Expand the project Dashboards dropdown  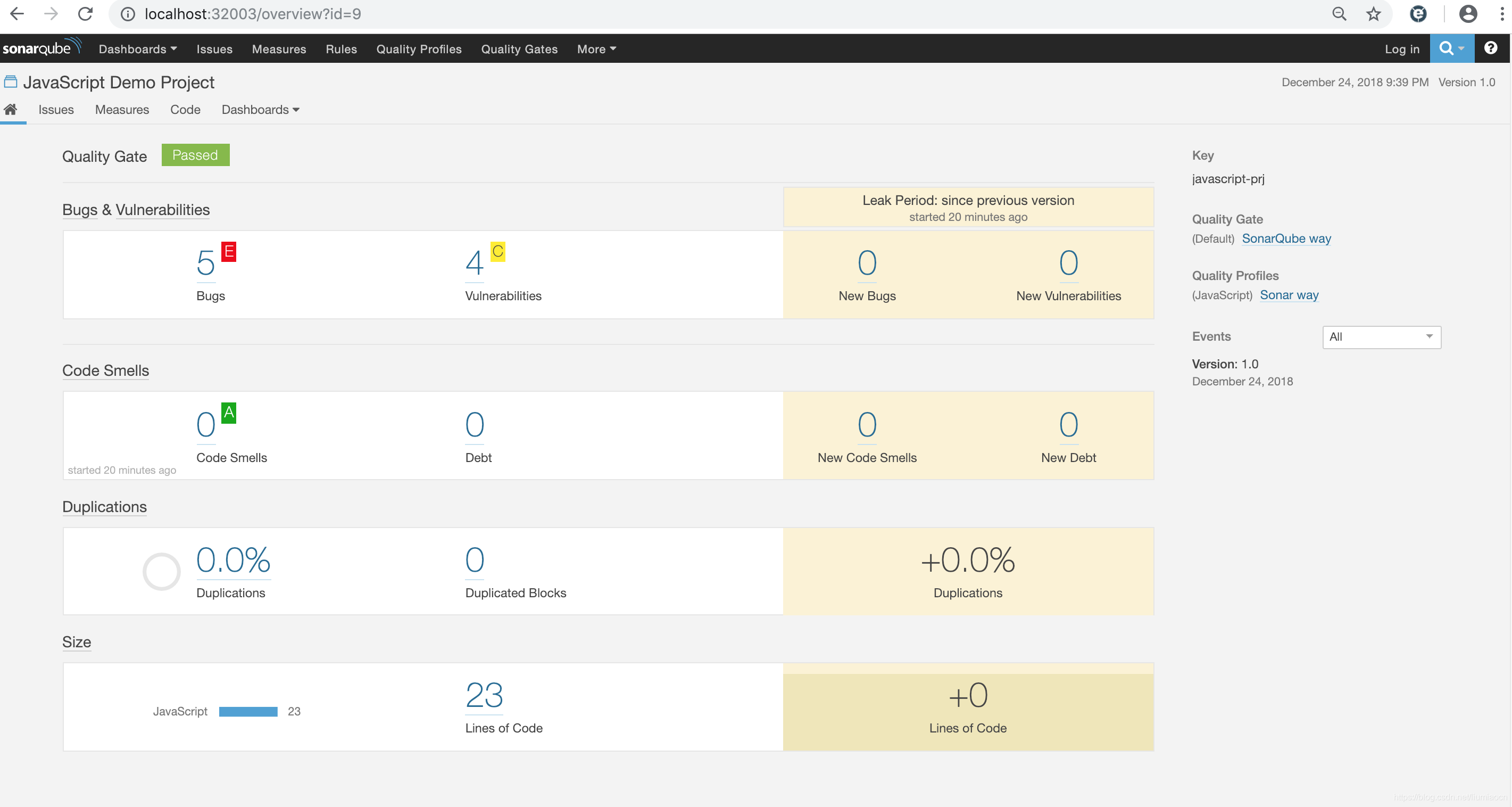[260, 109]
